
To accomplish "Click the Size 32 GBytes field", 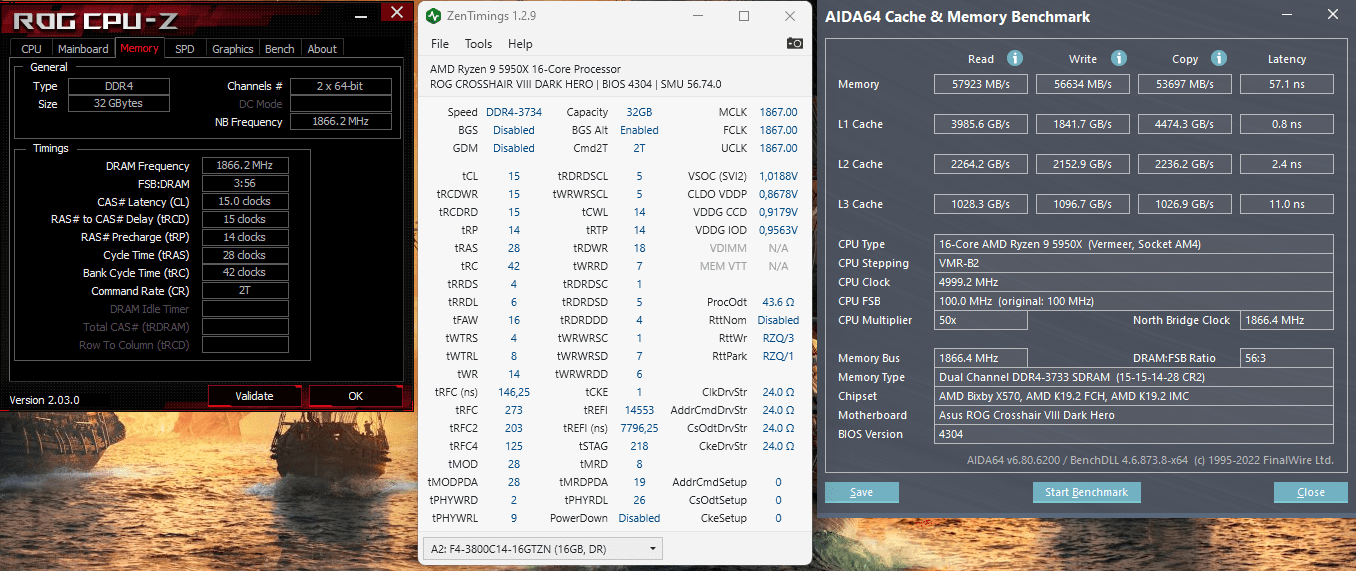I will coord(118,104).
